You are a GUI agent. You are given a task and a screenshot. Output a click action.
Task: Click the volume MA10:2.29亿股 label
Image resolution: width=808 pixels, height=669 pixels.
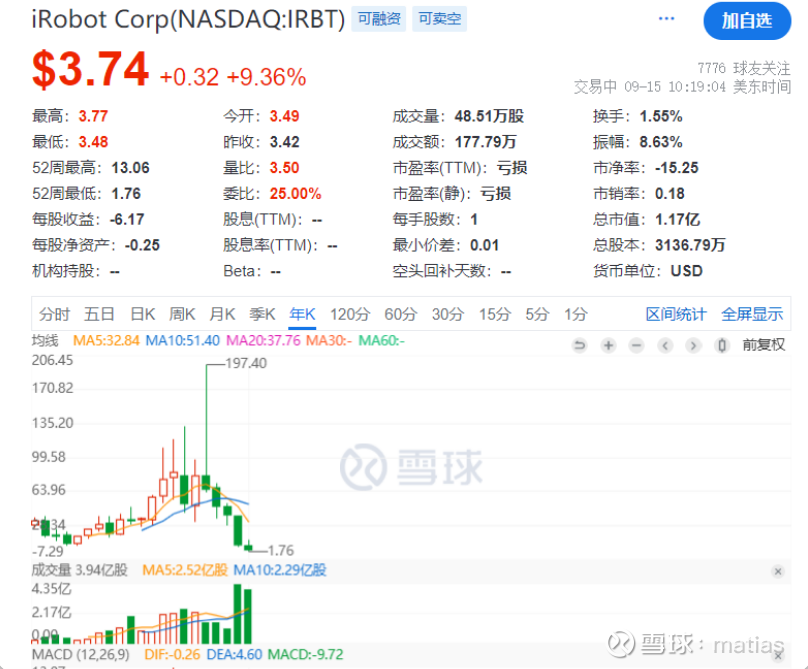[x=280, y=570]
